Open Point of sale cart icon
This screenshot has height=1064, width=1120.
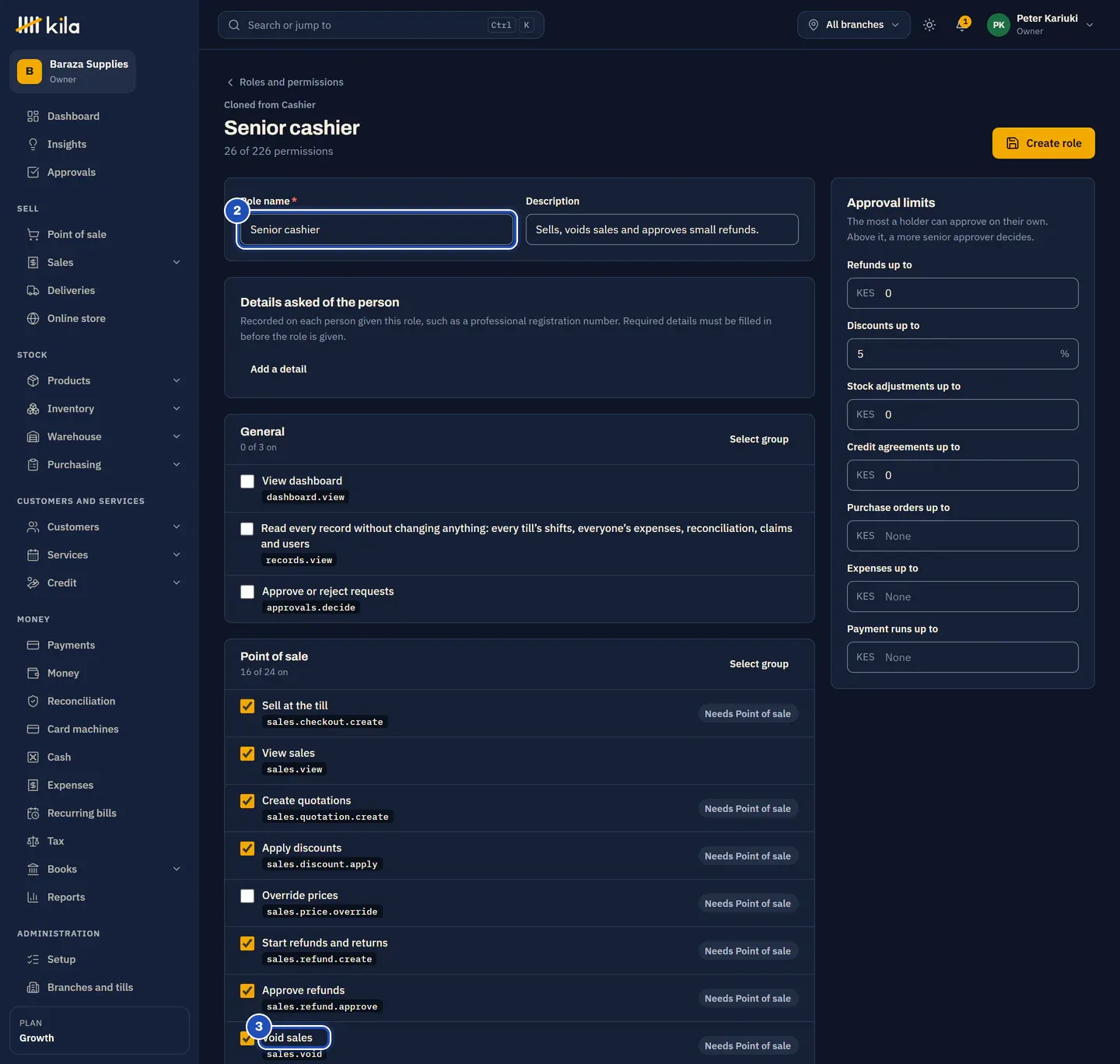(33, 235)
